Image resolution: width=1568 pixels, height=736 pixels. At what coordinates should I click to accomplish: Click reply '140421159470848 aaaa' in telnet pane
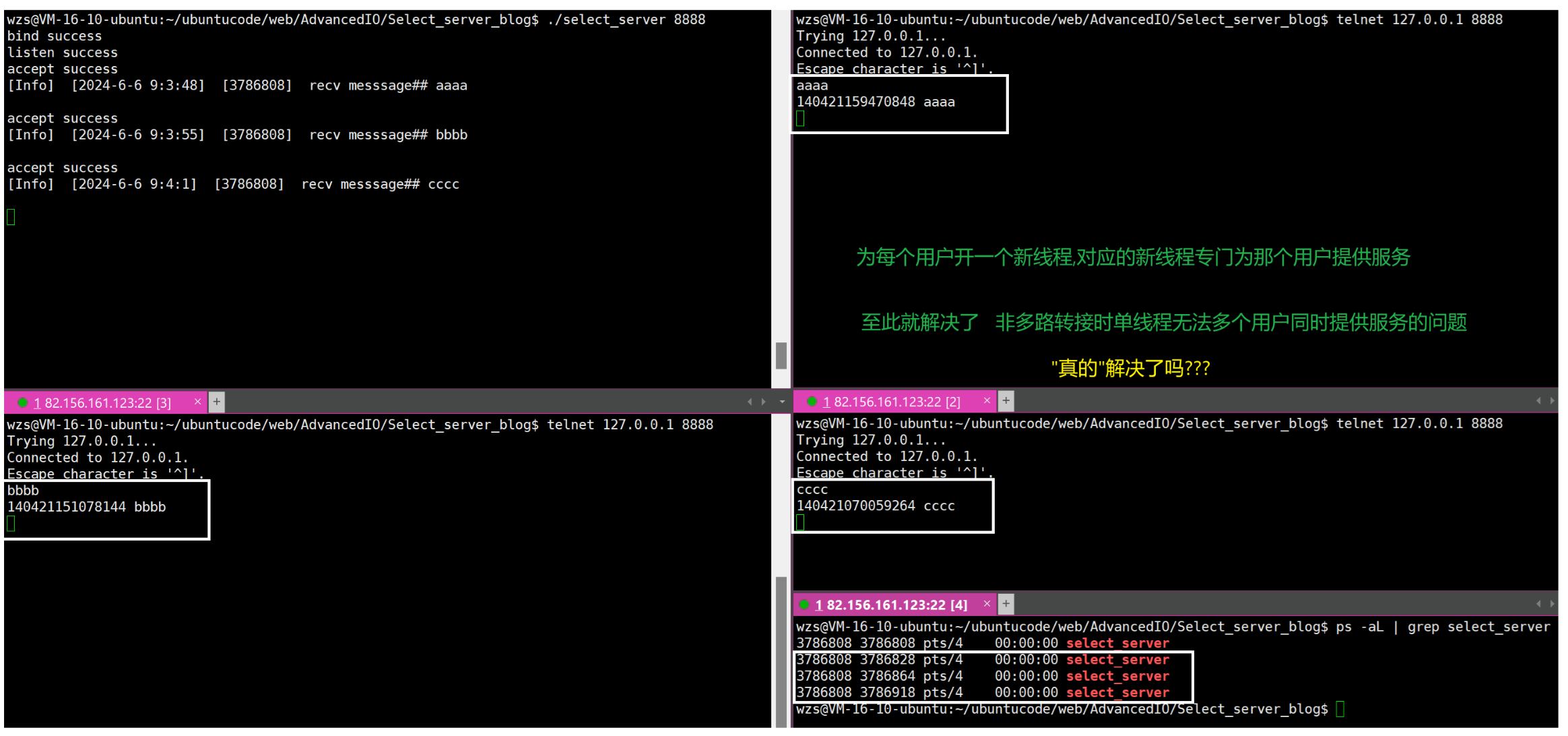point(876,102)
